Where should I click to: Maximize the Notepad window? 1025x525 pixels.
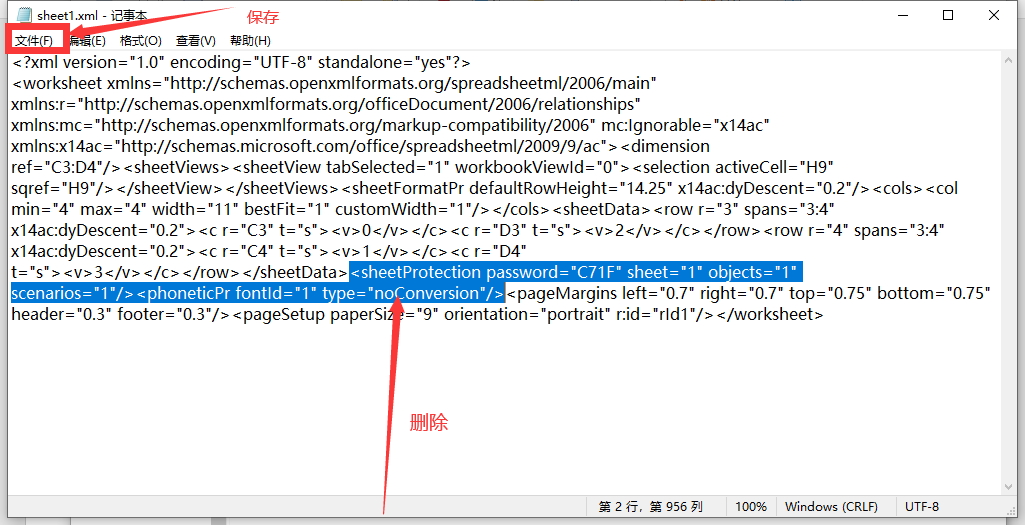click(x=948, y=15)
